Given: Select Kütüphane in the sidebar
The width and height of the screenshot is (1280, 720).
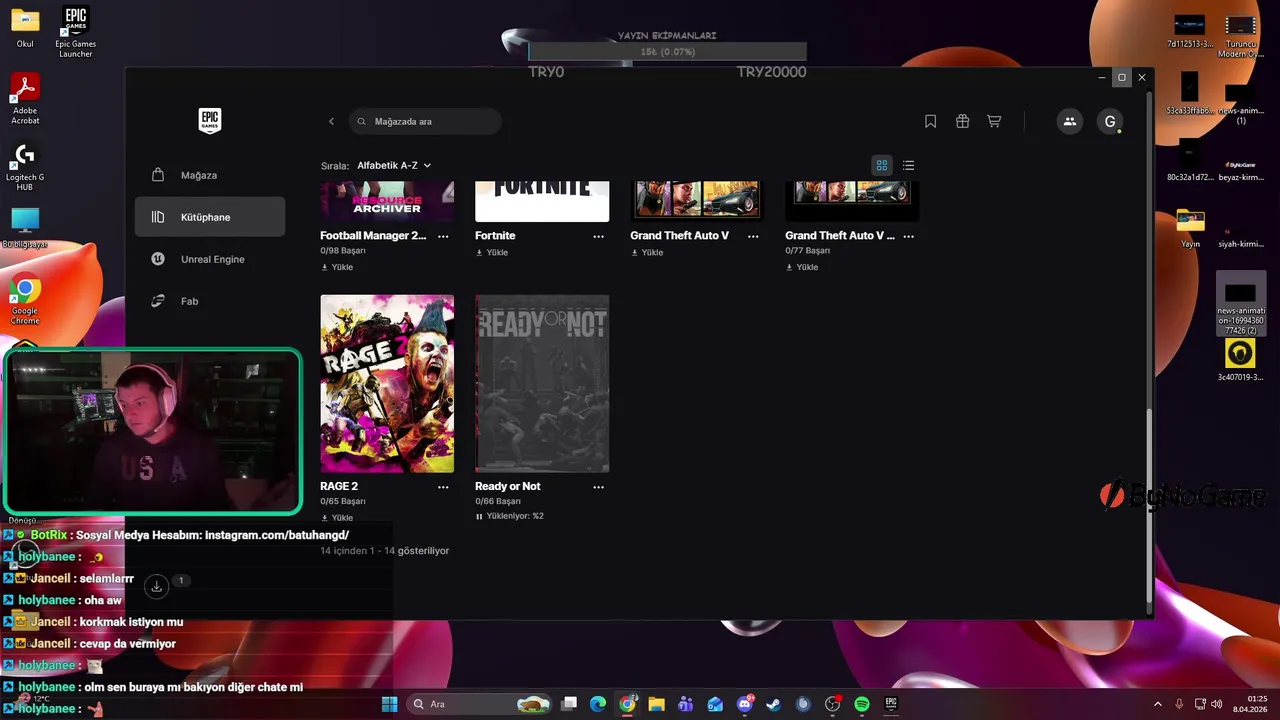Looking at the screenshot, I should (x=210, y=217).
